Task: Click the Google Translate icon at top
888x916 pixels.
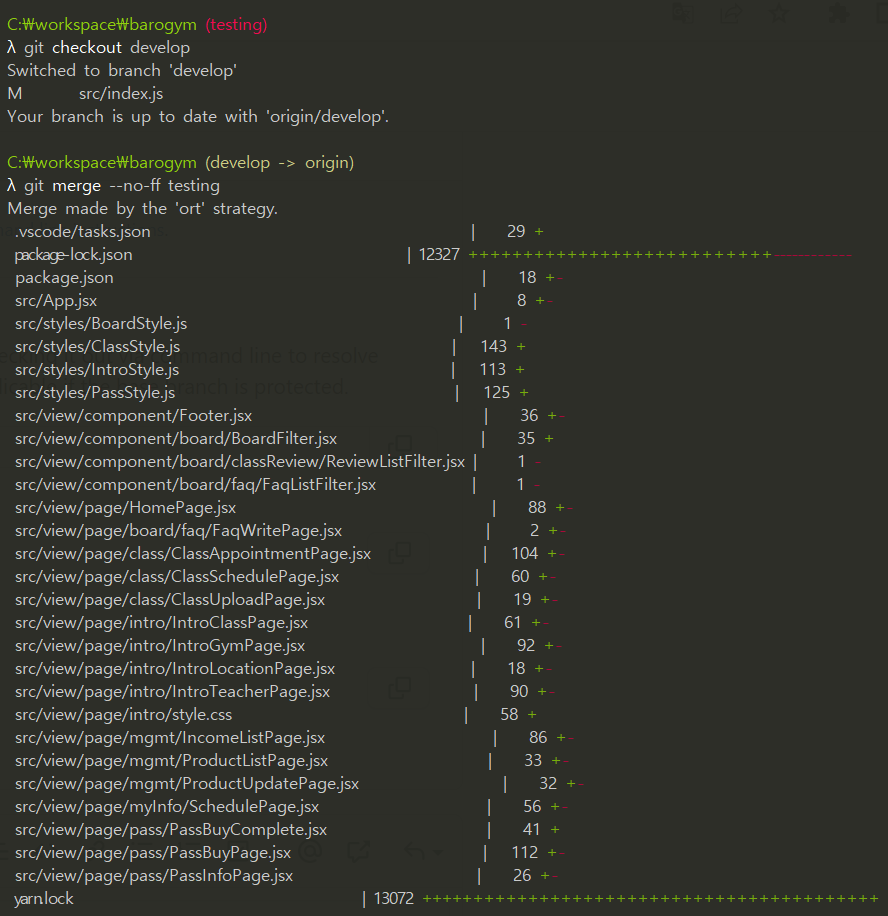Action: pyautogui.click(x=683, y=13)
